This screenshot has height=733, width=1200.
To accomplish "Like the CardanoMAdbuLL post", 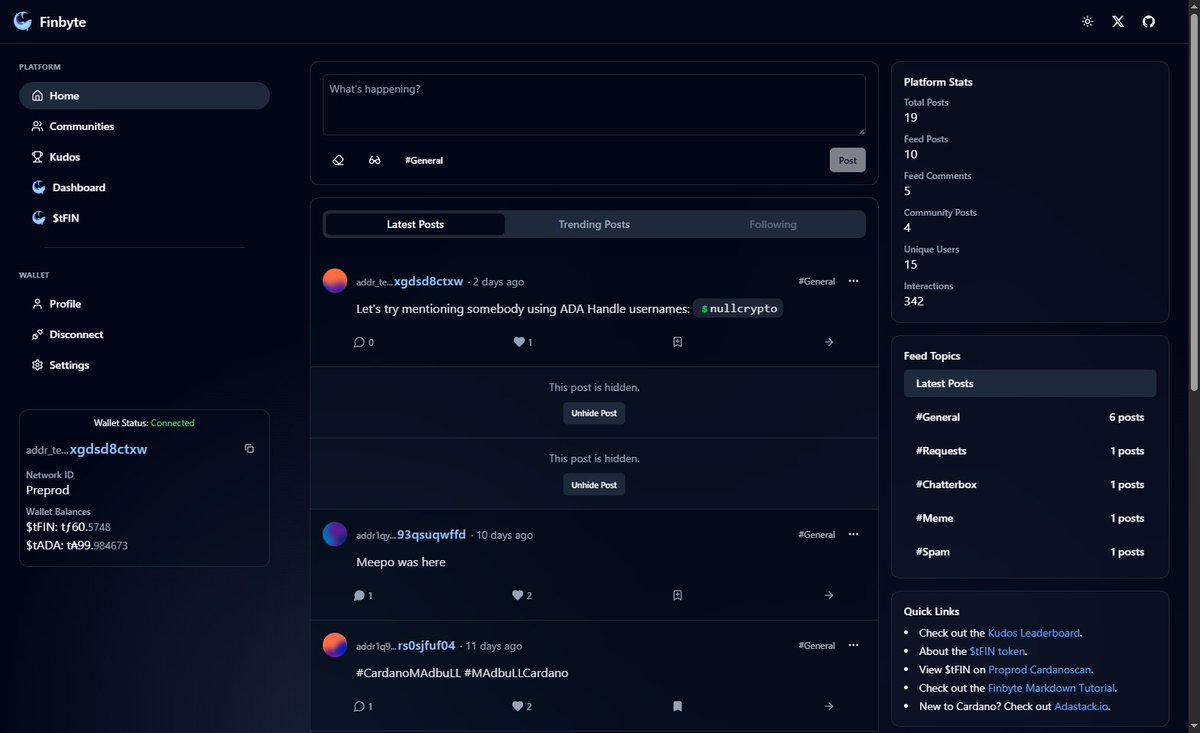I will coord(523,706).
